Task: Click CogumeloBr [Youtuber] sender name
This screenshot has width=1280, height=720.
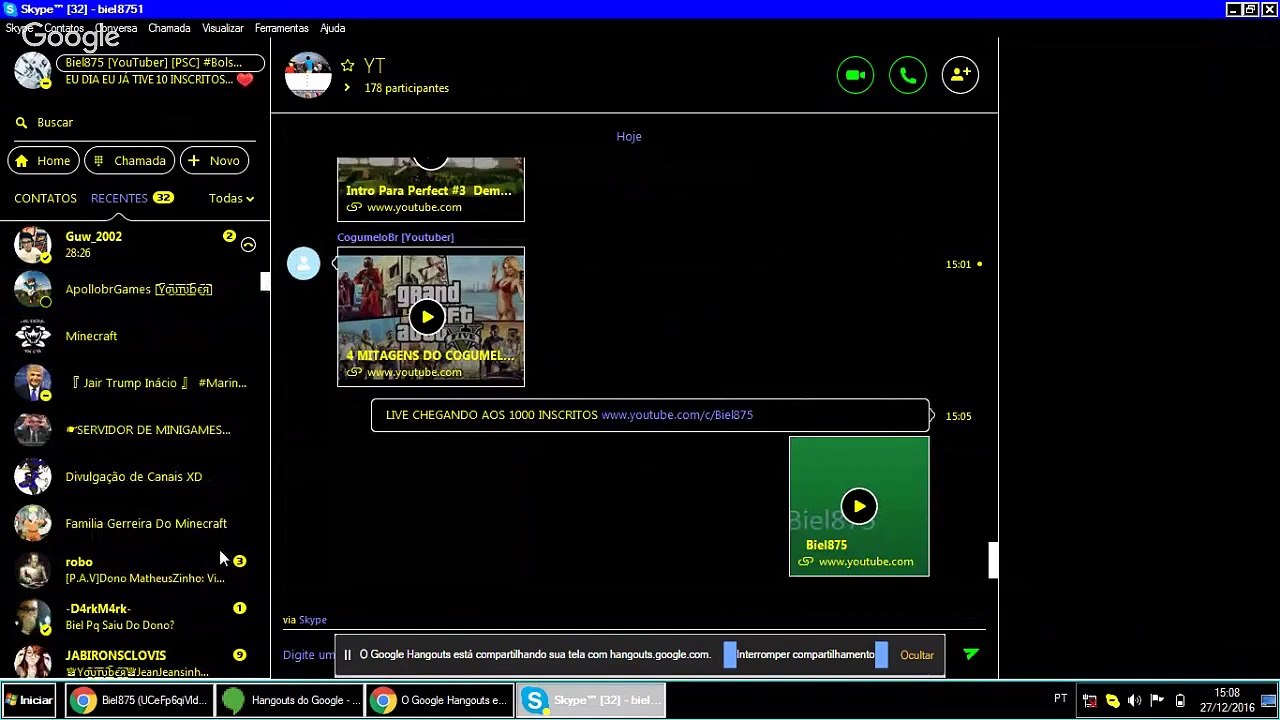Action: point(395,237)
